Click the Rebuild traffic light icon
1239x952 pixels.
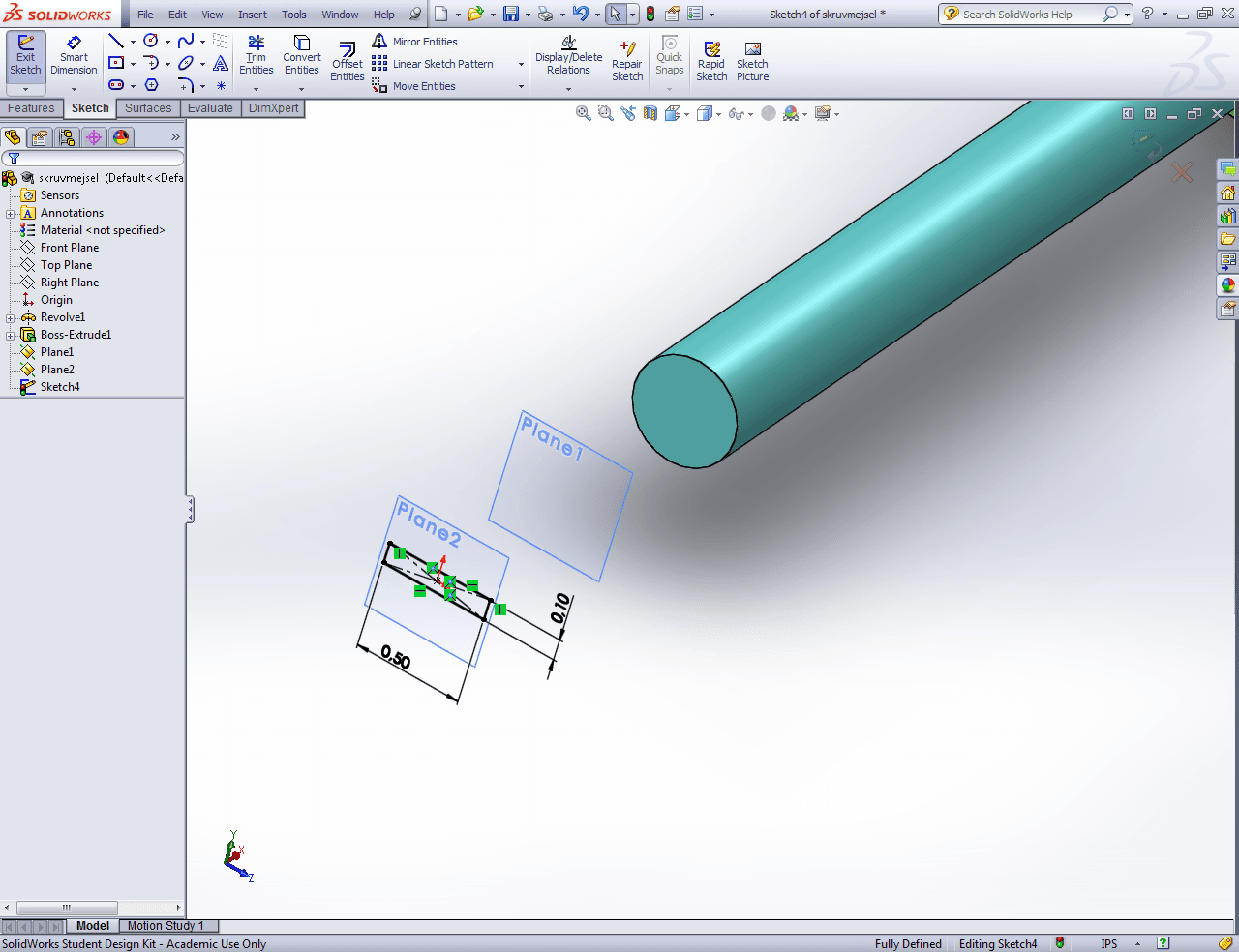click(650, 14)
